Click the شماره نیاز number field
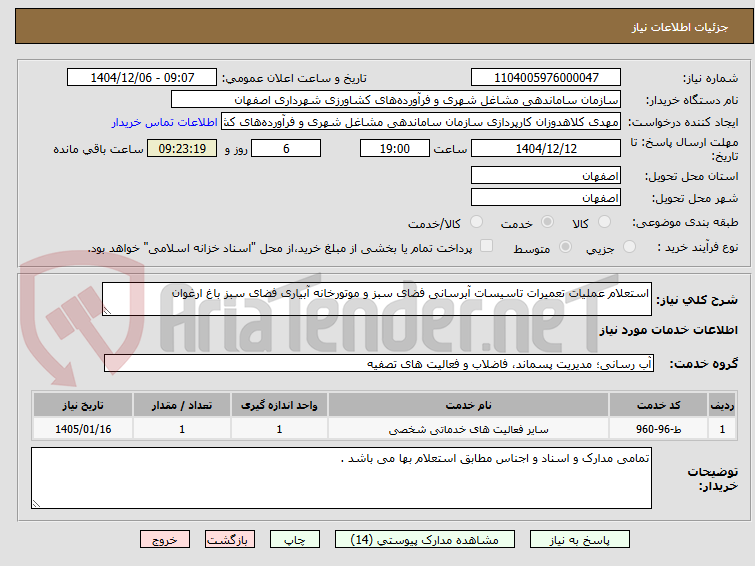Screen dimensions: 755x566 point(546,78)
